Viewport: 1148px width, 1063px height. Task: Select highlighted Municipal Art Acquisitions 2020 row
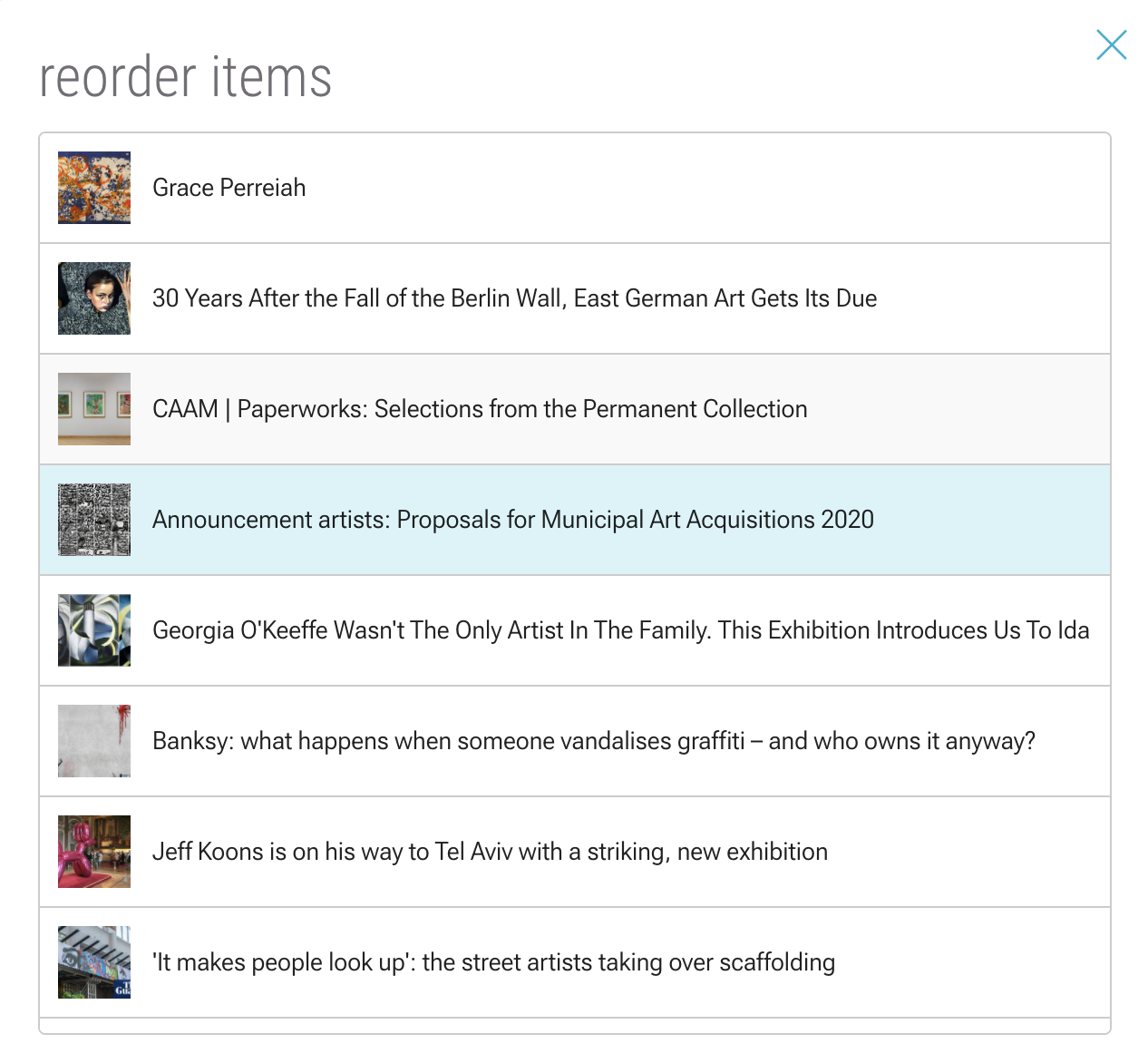click(575, 520)
